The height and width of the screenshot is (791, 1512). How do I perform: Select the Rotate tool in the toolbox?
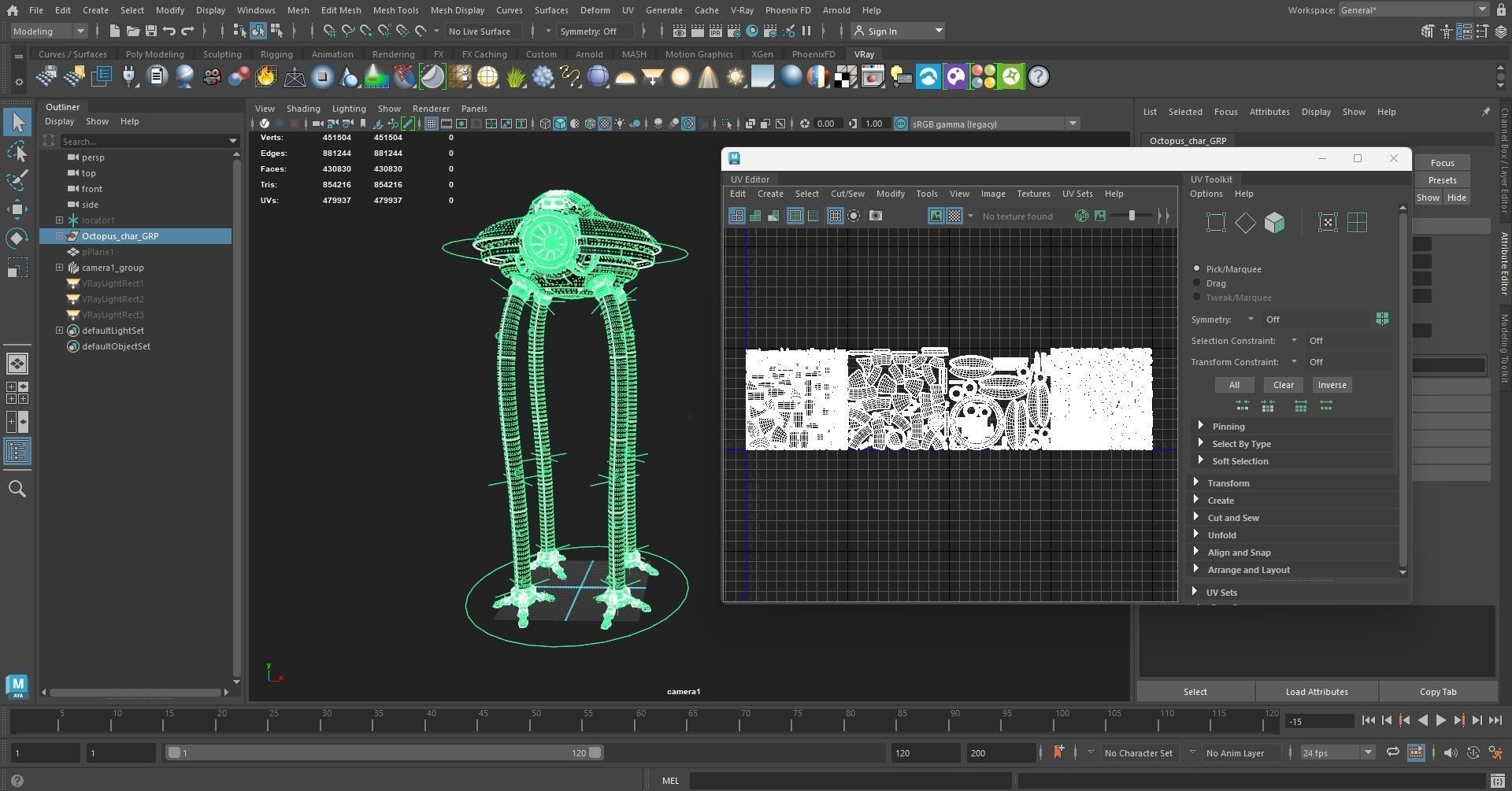(17, 238)
